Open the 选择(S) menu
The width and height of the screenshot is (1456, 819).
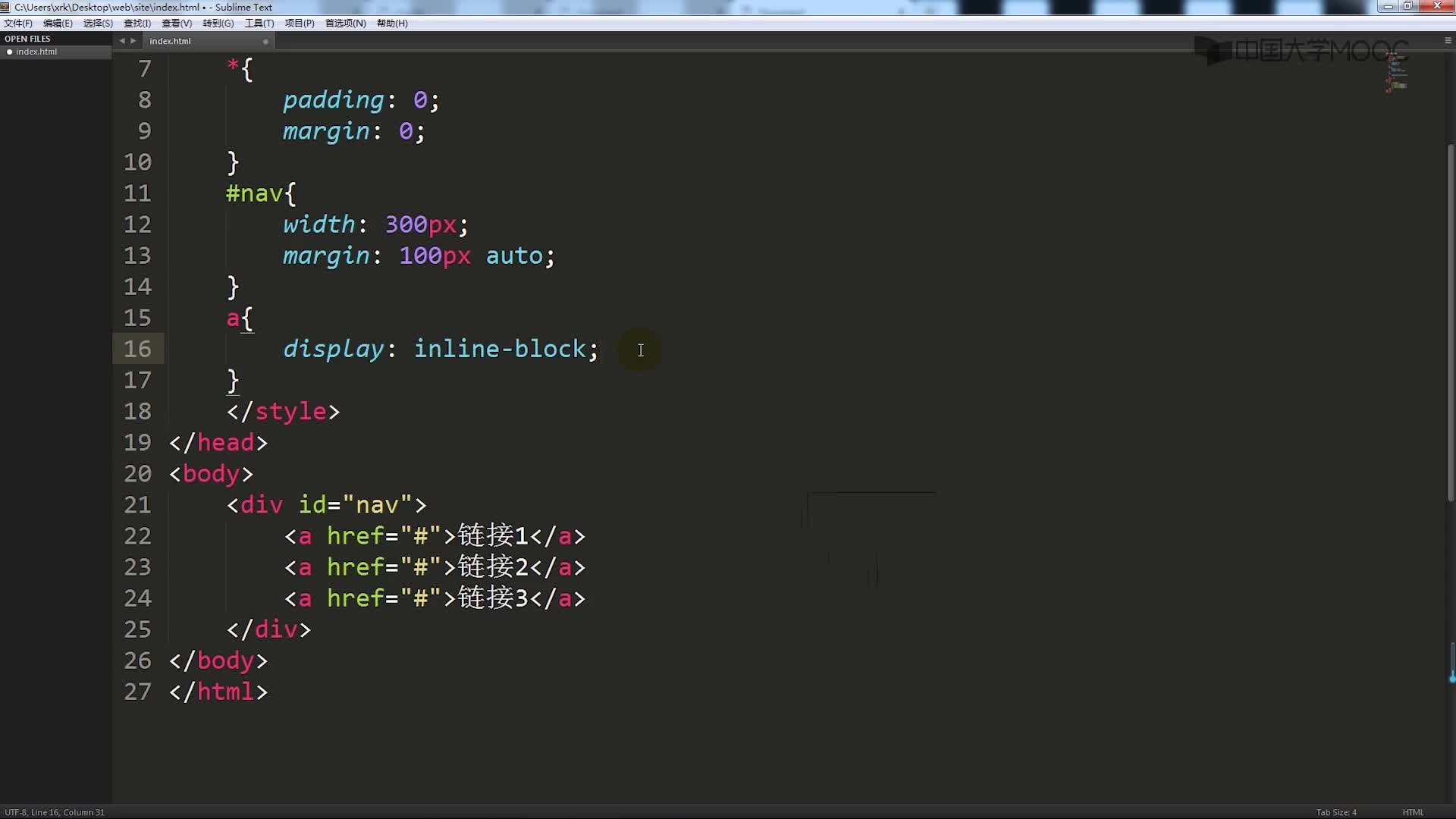click(98, 24)
